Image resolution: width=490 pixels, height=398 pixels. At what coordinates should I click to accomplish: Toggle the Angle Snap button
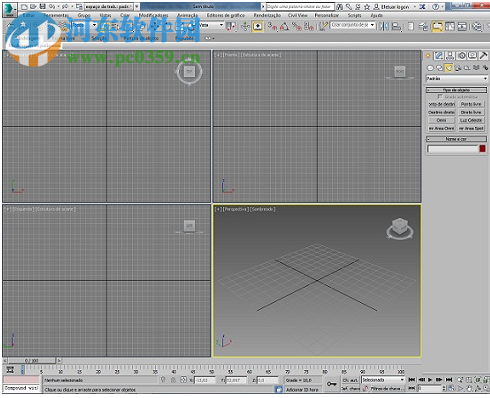pyautogui.click(x=284, y=26)
